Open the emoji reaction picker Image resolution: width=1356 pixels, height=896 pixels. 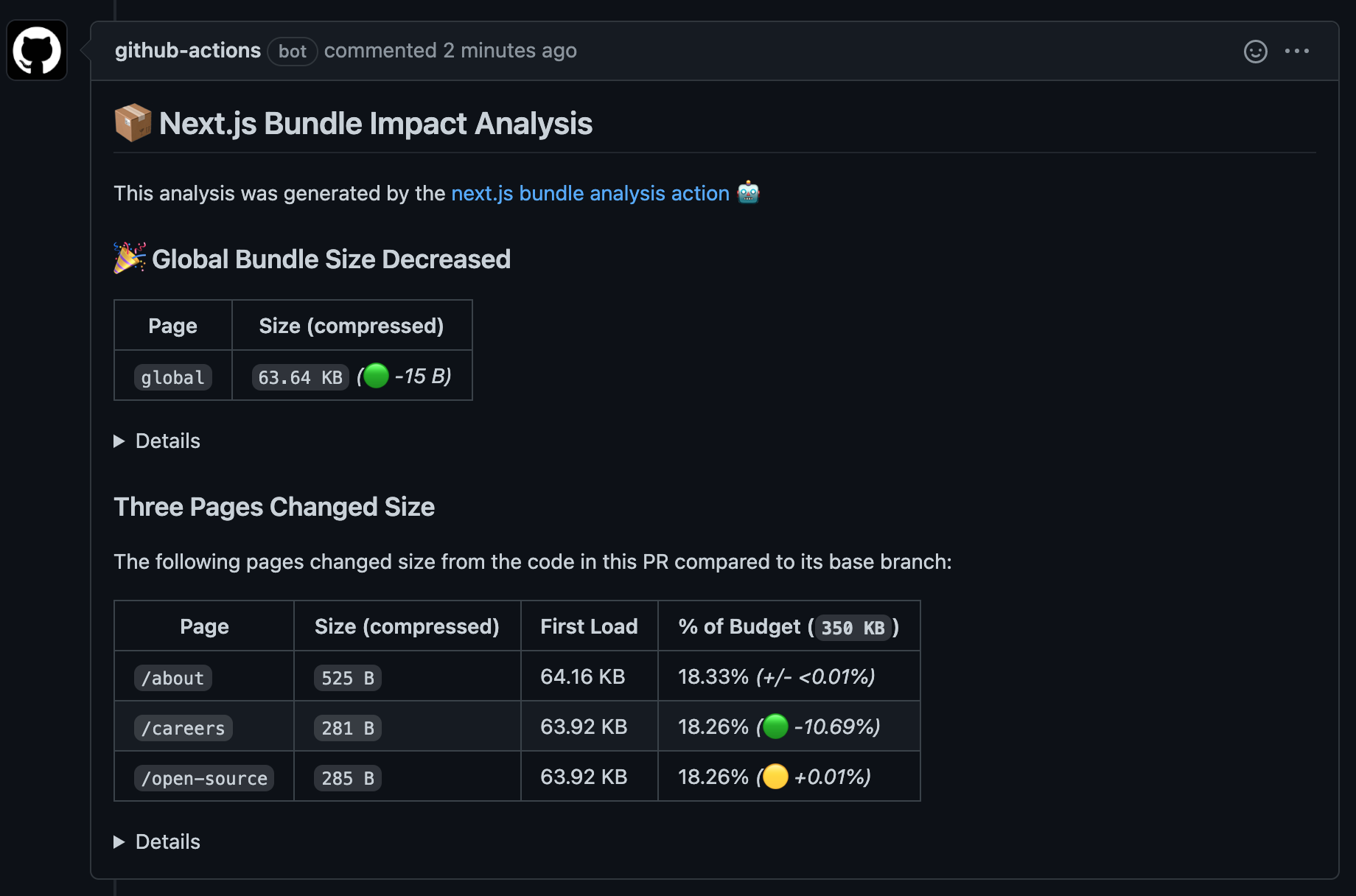[x=1255, y=51]
